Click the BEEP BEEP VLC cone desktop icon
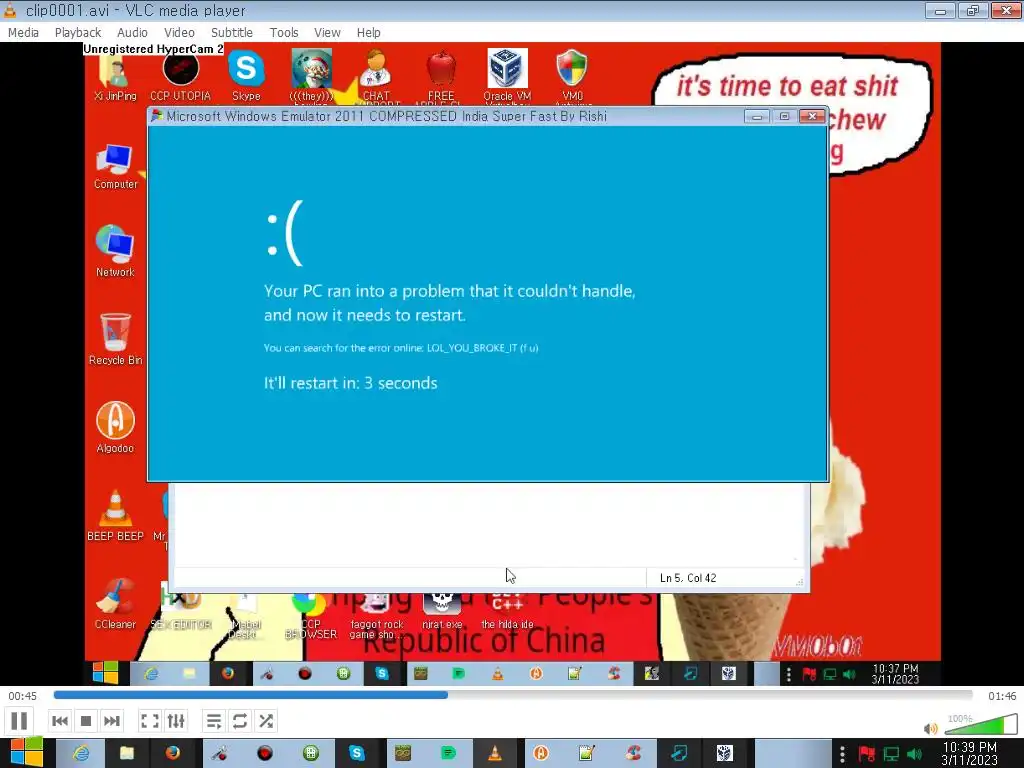1024x768 pixels. click(116, 516)
